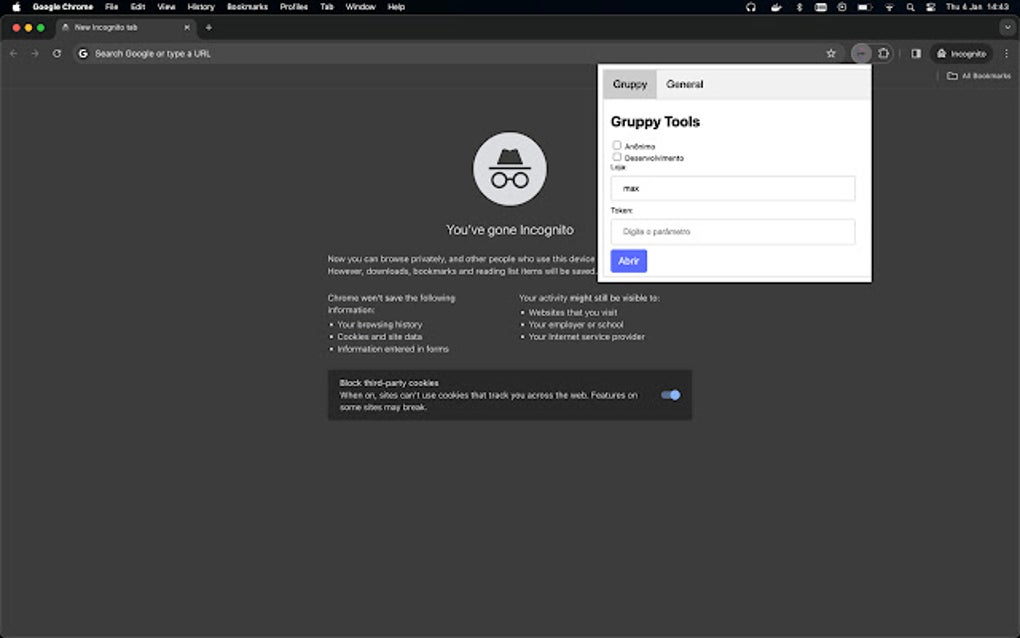Open the Bluetooth menu bar icon
Image resolution: width=1020 pixels, height=638 pixels.
[800, 7]
